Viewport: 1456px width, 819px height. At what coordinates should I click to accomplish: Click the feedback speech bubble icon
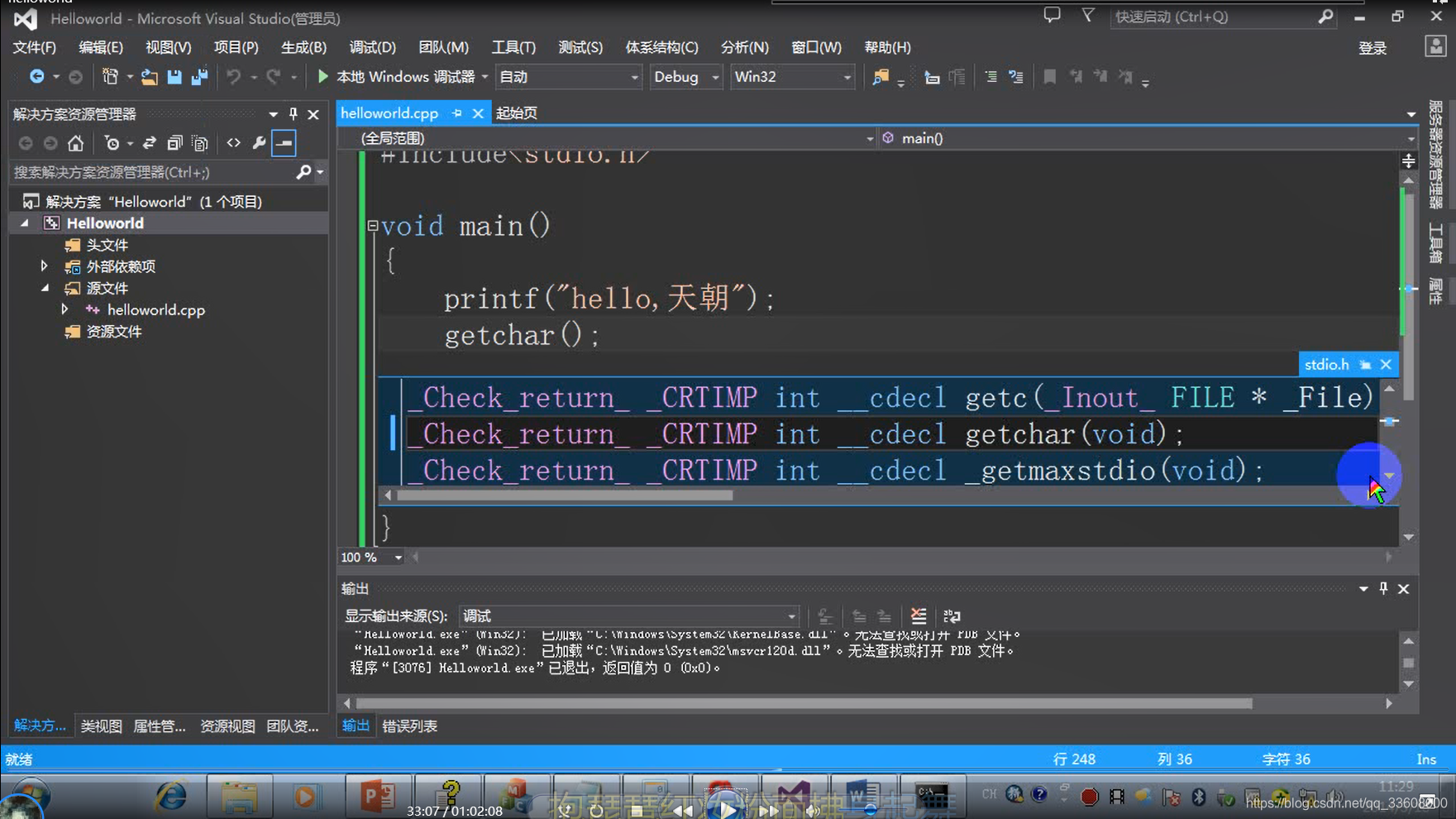[1052, 16]
